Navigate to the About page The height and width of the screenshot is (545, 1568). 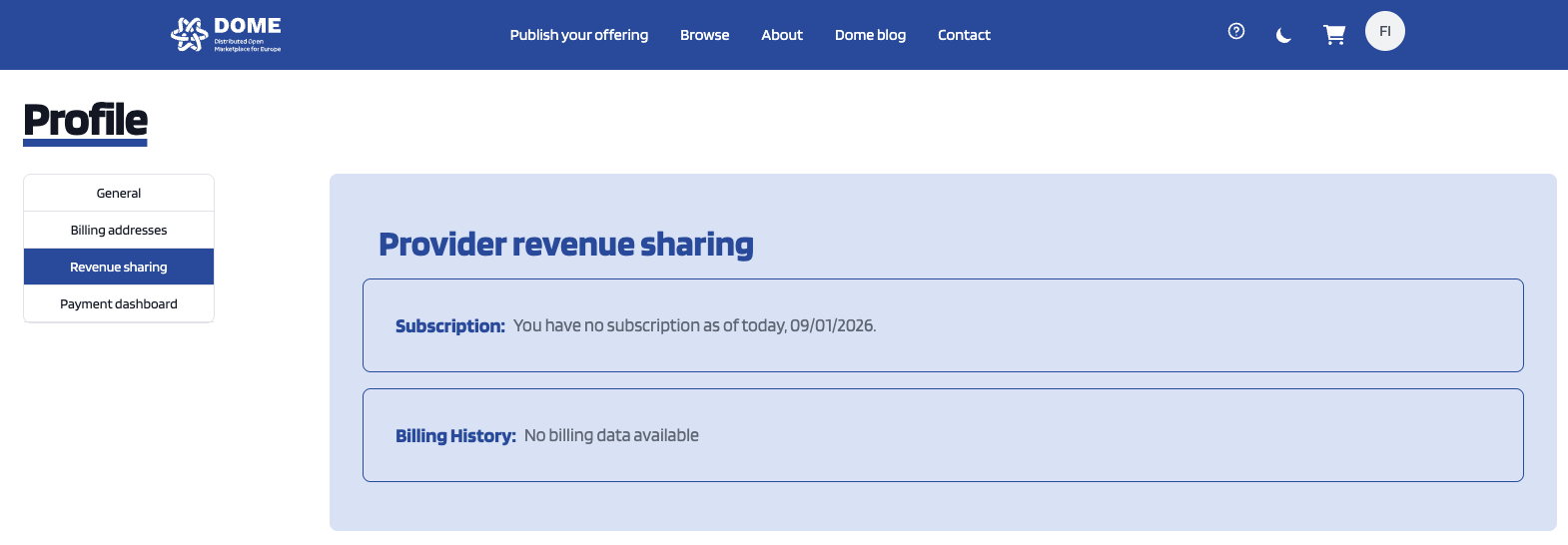(781, 35)
